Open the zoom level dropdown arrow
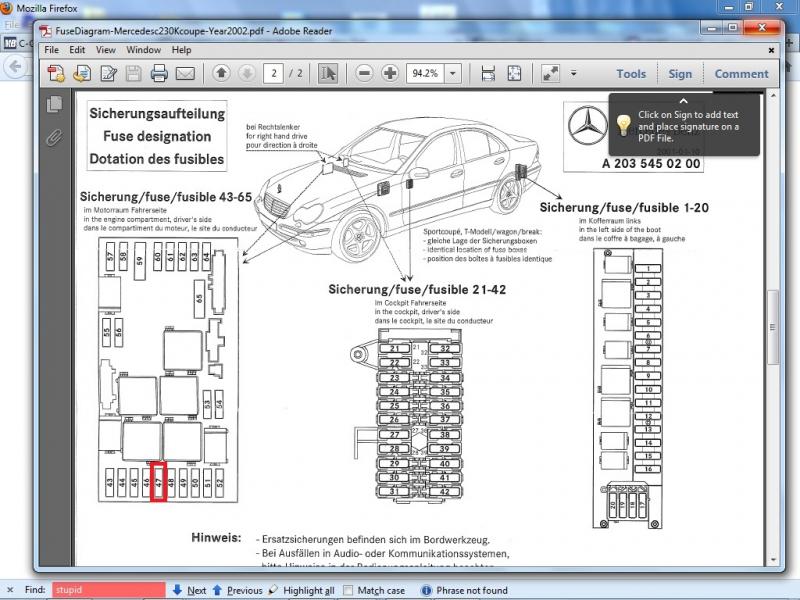 [x=453, y=73]
